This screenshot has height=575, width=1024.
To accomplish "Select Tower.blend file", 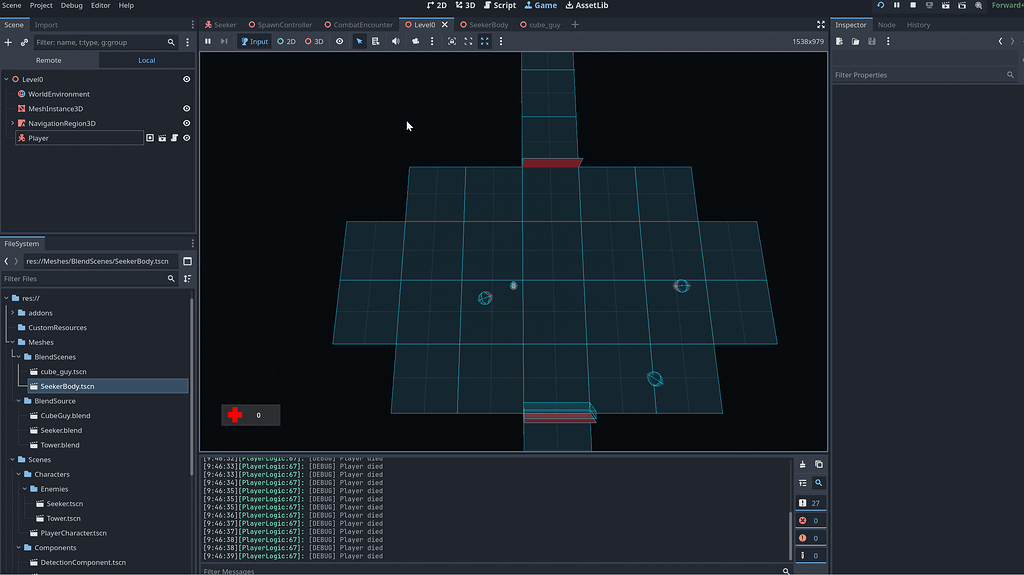I will [x=59, y=445].
